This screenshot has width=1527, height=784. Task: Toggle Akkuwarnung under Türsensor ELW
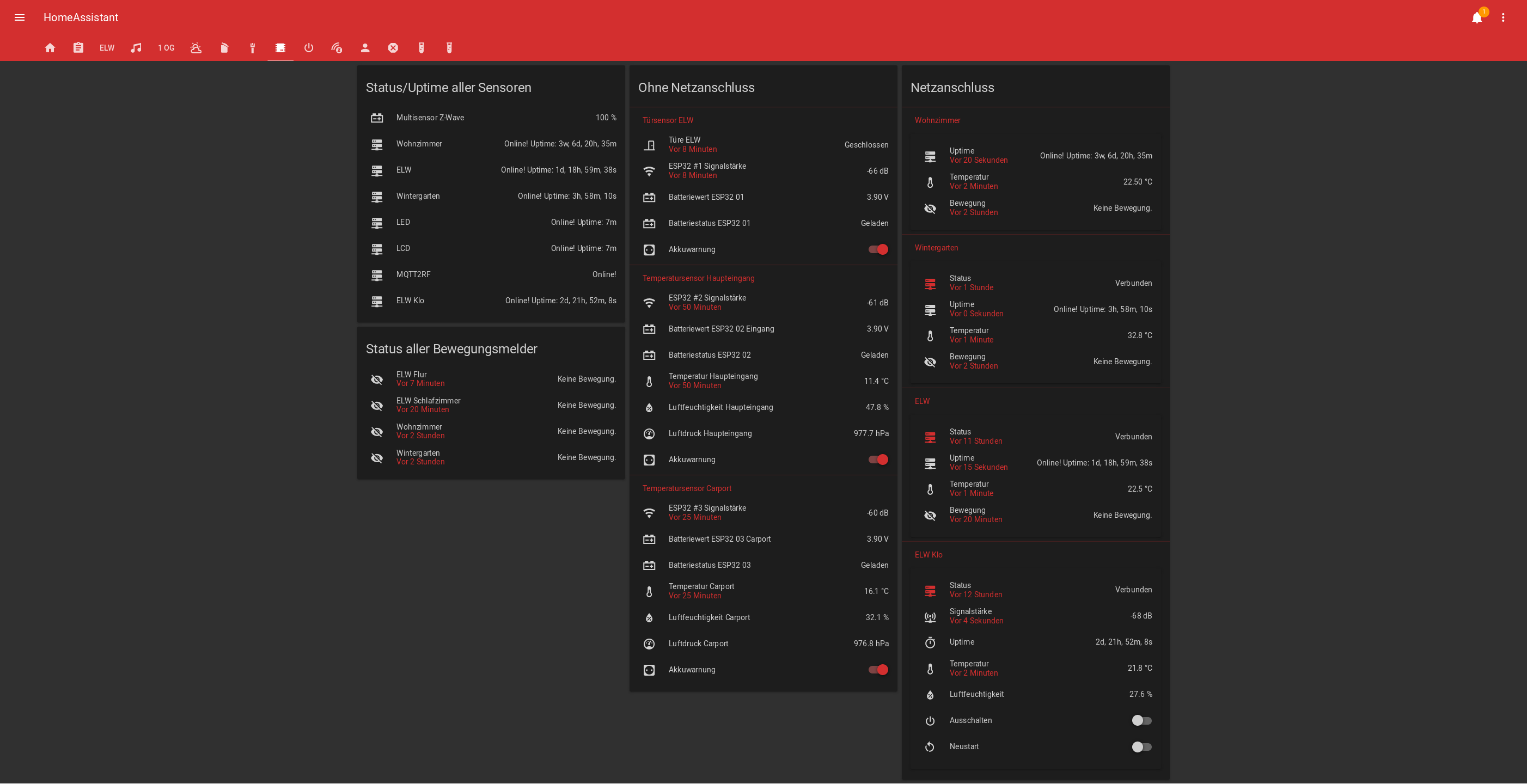point(878,249)
